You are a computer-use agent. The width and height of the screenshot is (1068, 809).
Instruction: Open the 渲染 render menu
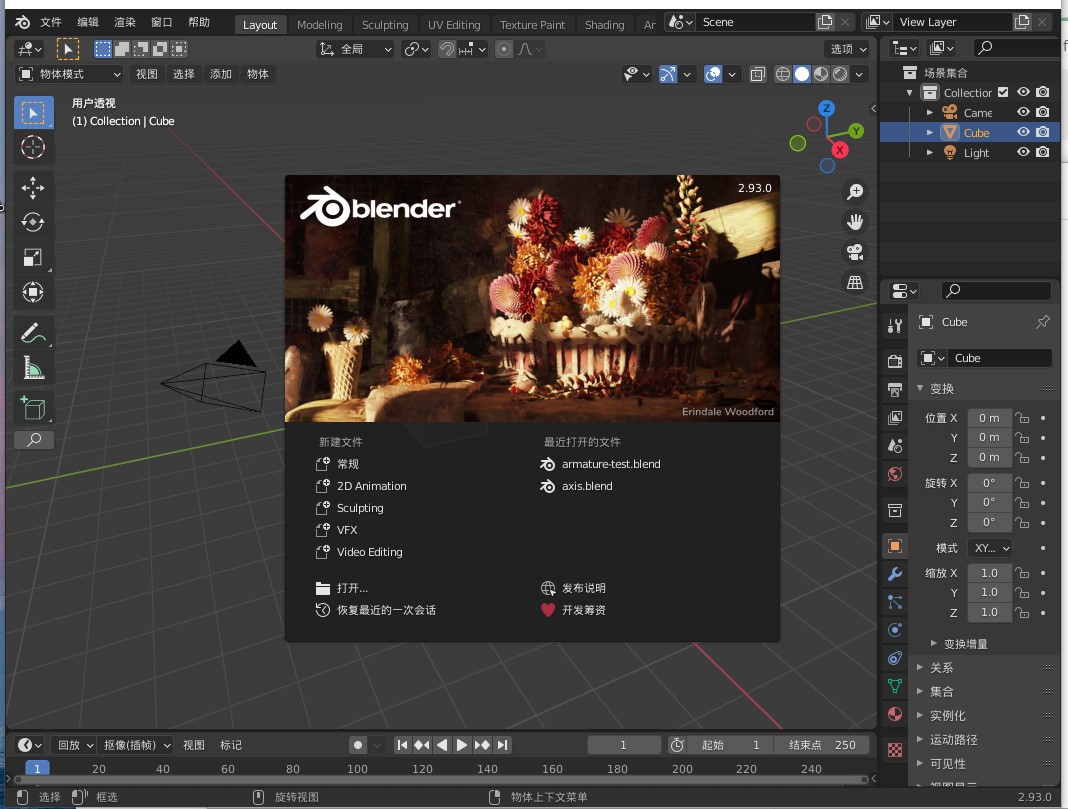point(125,22)
